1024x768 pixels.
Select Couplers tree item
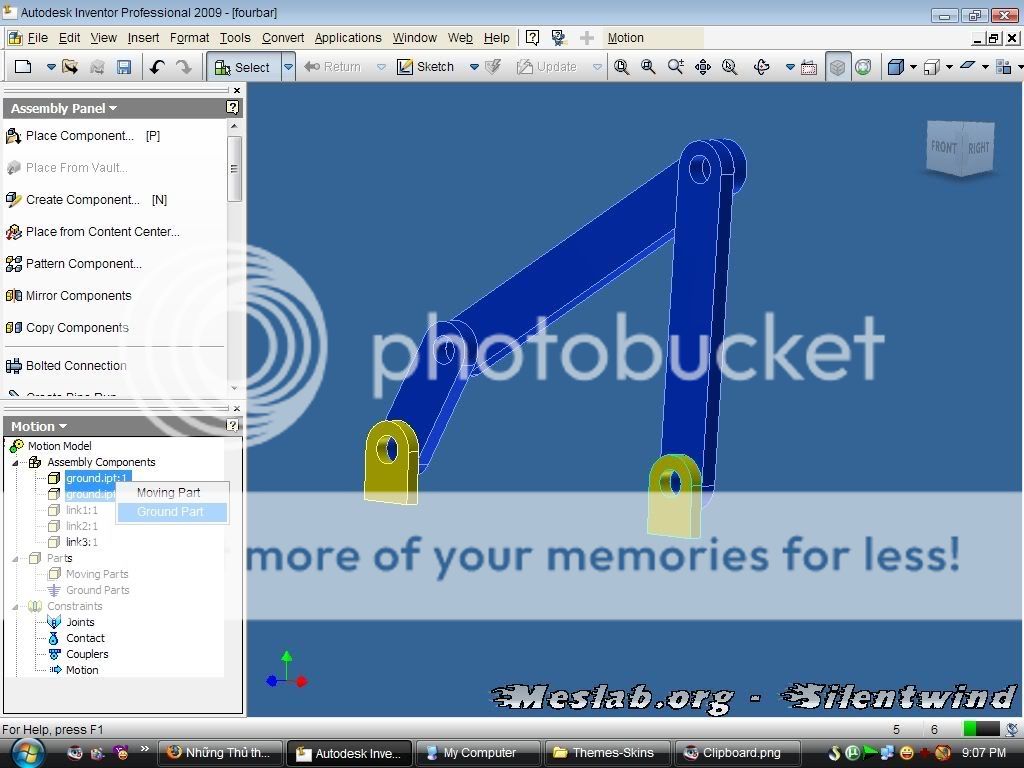click(87, 654)
